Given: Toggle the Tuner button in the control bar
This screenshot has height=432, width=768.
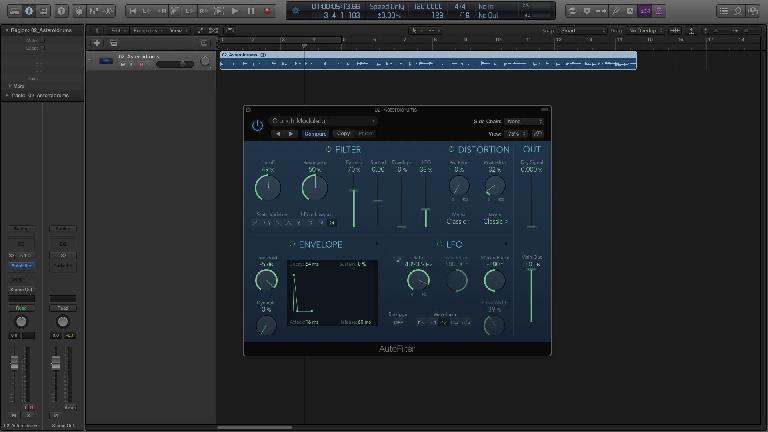Looking at the screenshot, I should pyautogui.click(x=616, y=10).
